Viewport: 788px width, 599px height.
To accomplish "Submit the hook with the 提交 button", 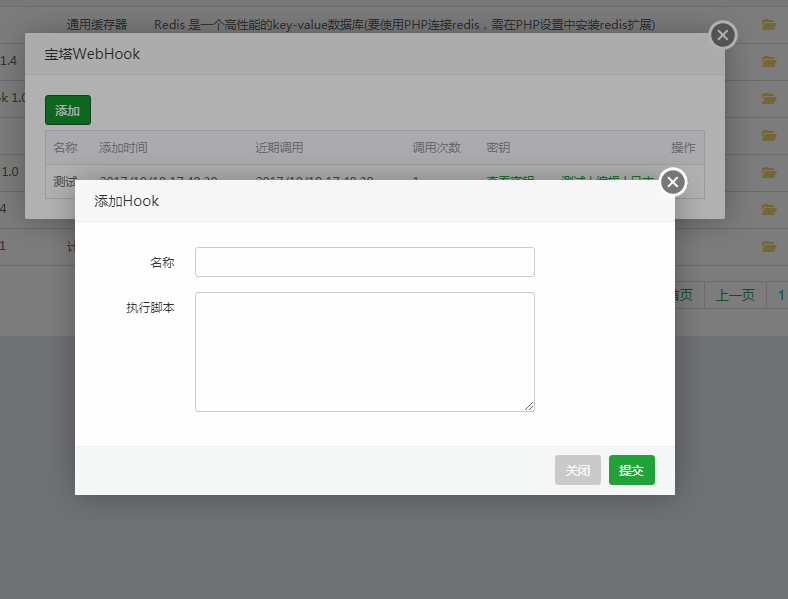I will (631, 470).
